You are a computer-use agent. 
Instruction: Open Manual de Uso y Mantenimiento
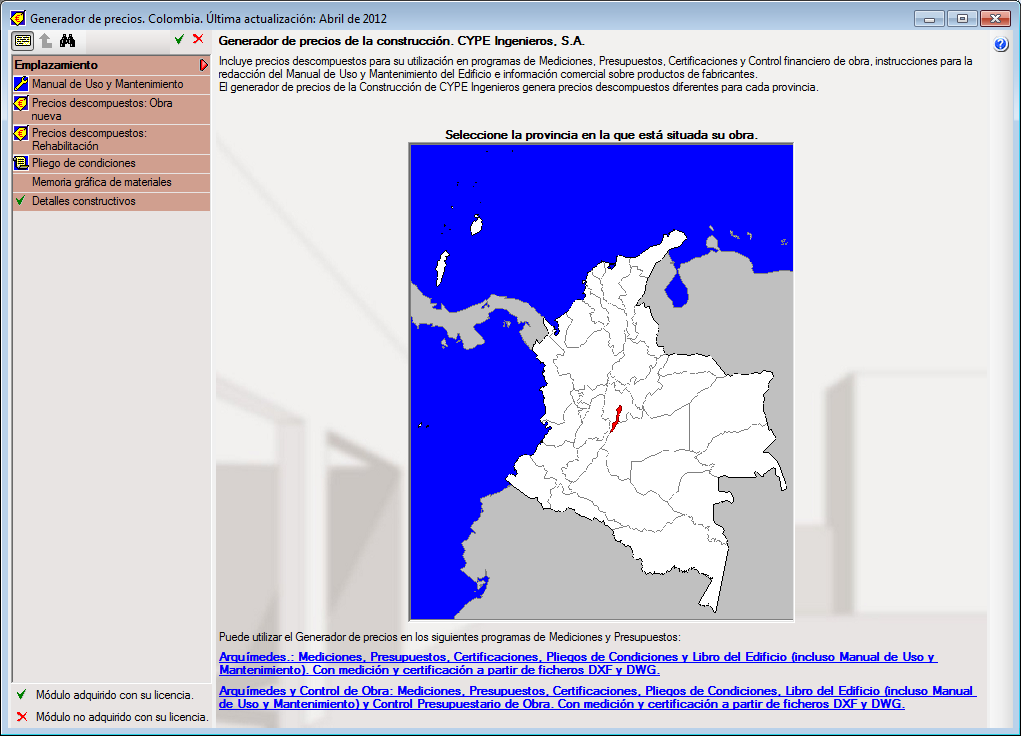[x=111, y=84]
